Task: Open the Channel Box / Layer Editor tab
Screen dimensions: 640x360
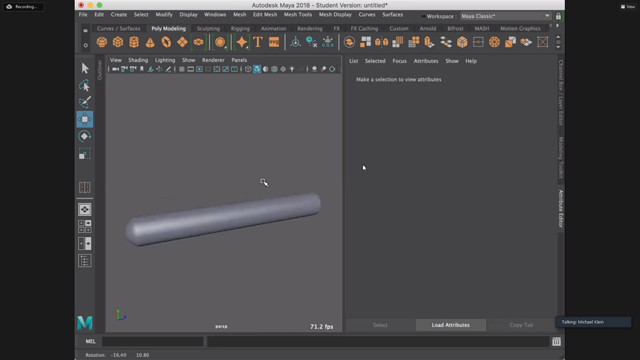Action: click(x=561, y=93)
